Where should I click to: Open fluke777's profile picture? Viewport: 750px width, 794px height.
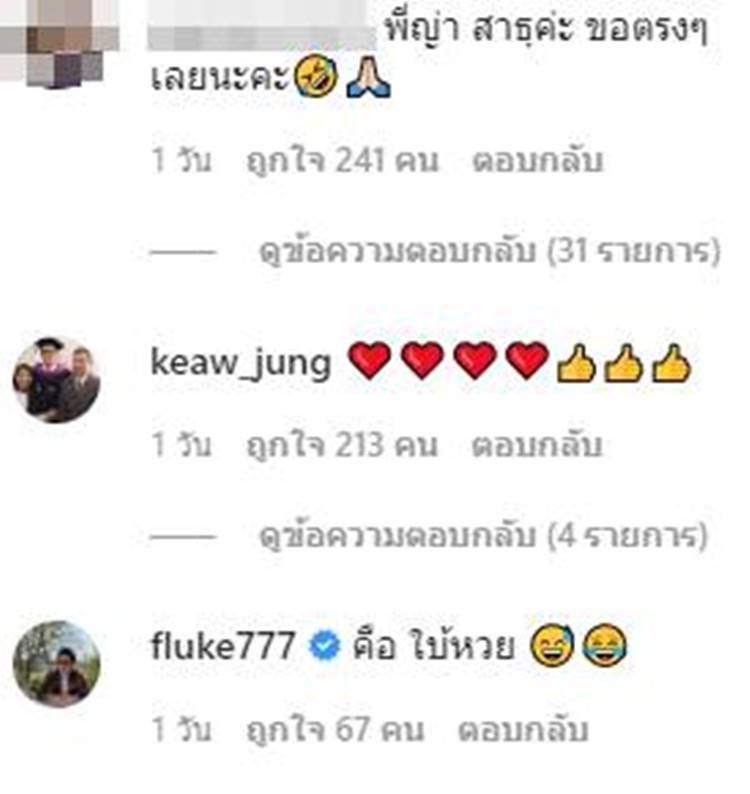(56, 664)
